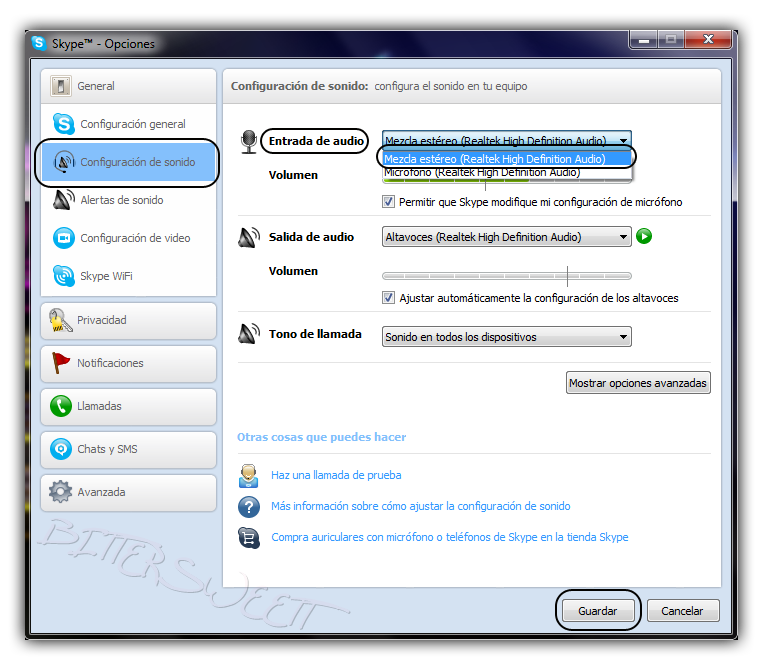Viewport: 766px width, 671px height.
Task: Click the General section switch icon
Action: click(x=61, y=86)
